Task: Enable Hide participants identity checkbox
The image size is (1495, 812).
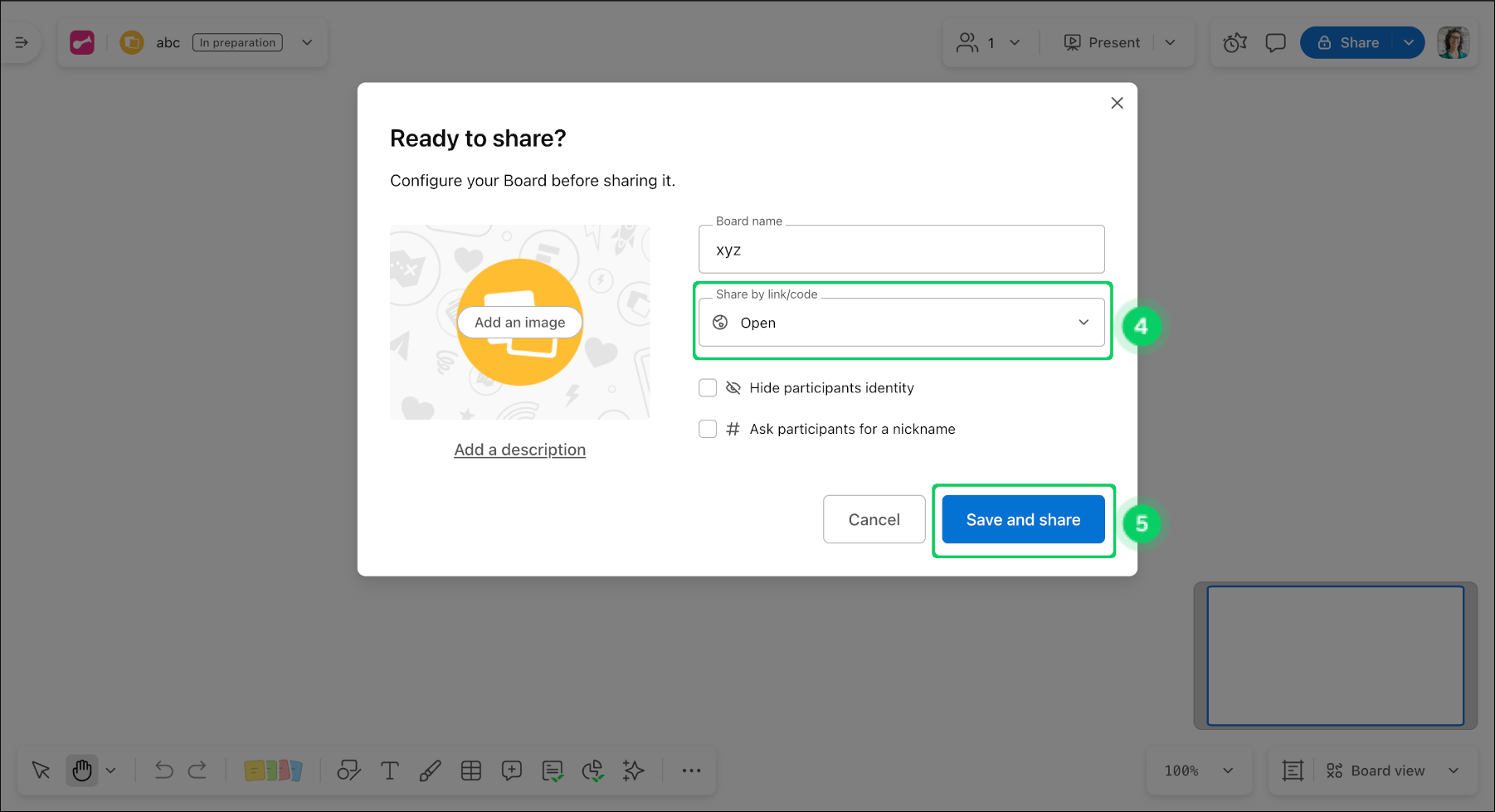Action: click(x=708, y=388)
